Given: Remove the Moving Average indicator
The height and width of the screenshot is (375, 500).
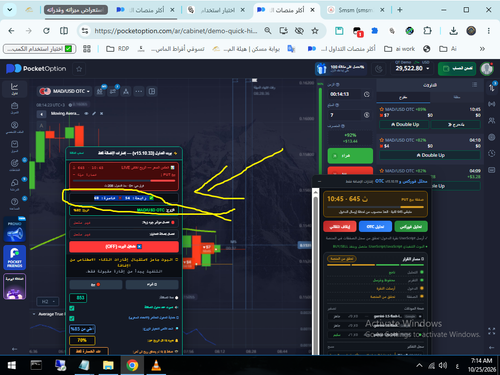Looking at the screenshot, I should [x=102, y=114].
